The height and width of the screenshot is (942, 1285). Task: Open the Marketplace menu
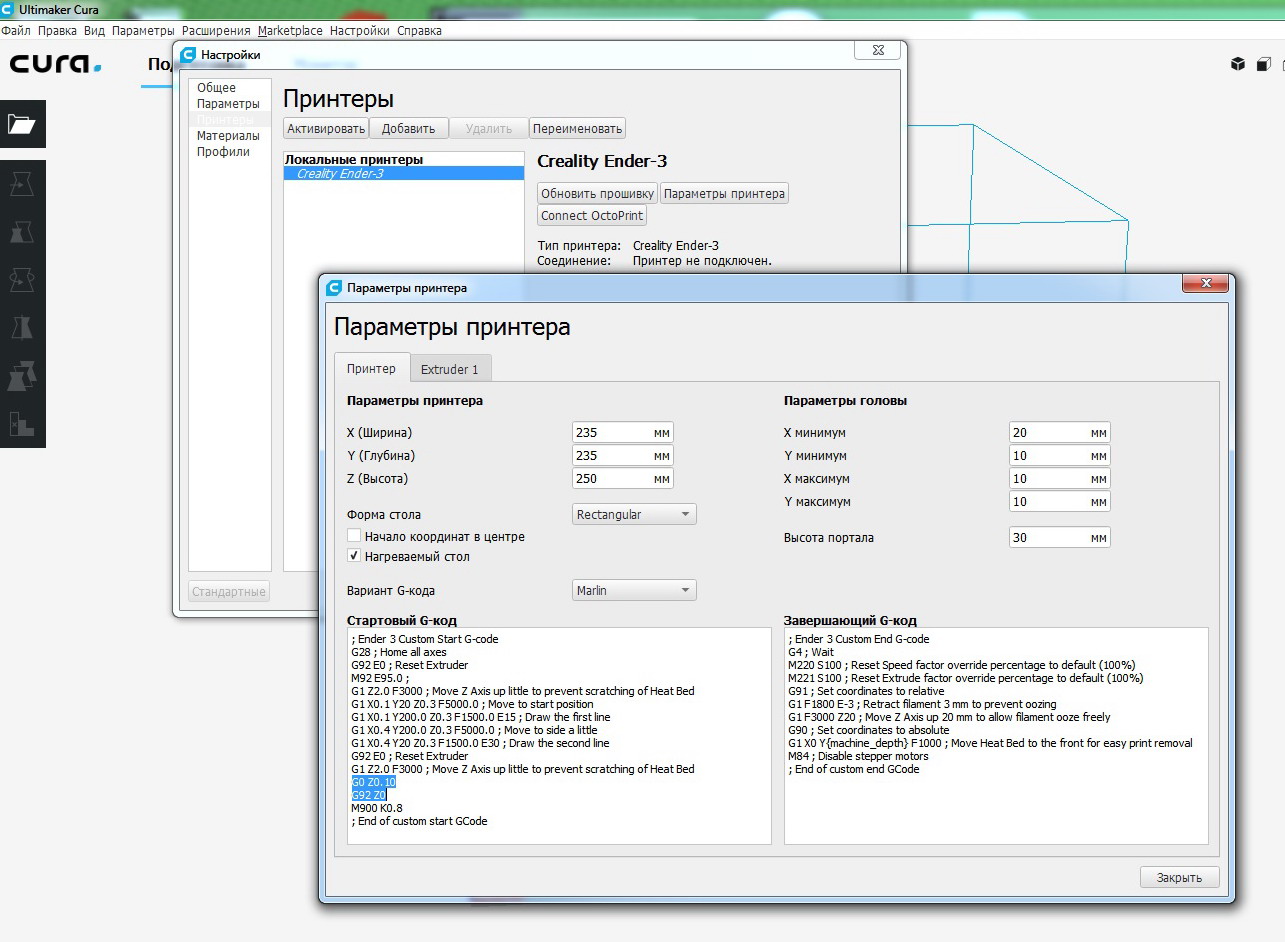tap(290, 31)
